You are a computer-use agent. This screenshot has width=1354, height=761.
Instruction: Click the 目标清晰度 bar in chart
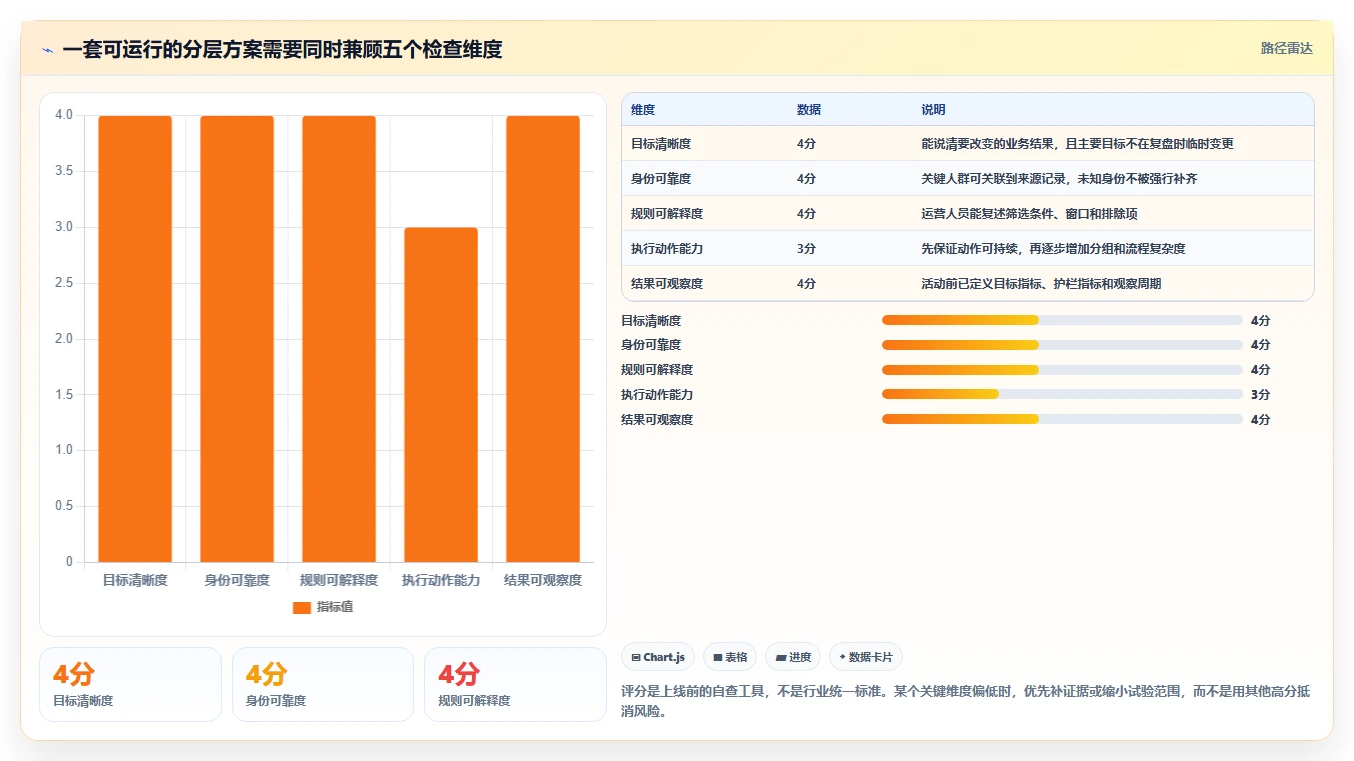pyautogui.click(x=135, y=339)
